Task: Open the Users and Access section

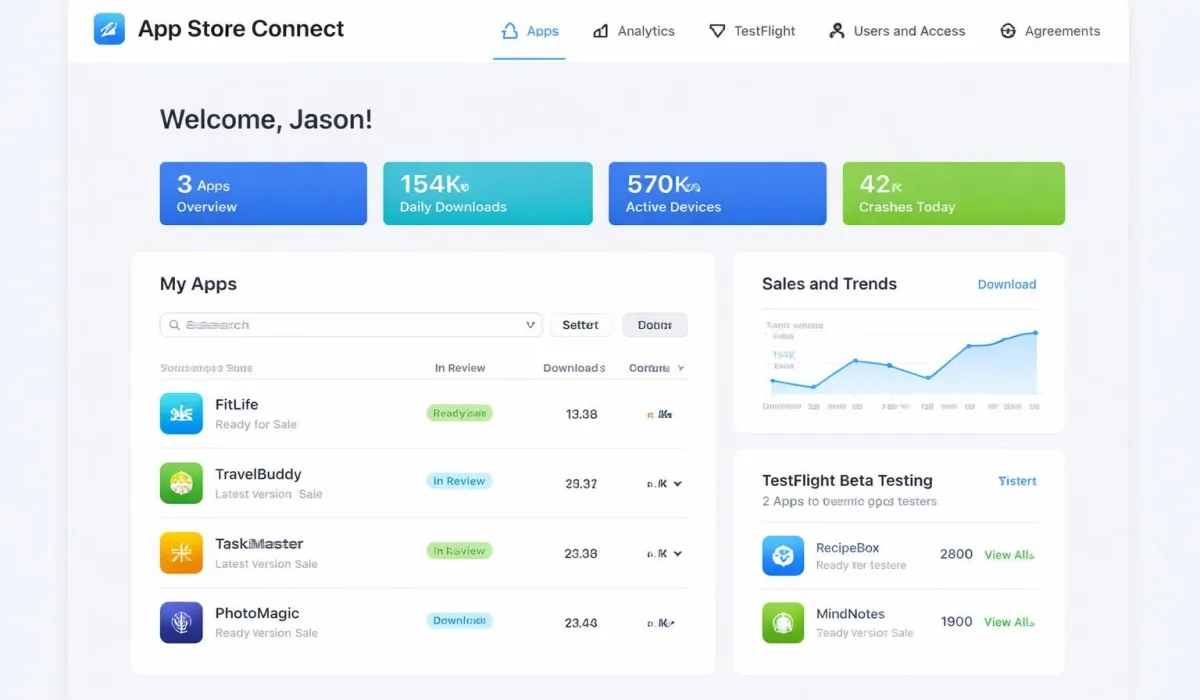Action: 896,31
